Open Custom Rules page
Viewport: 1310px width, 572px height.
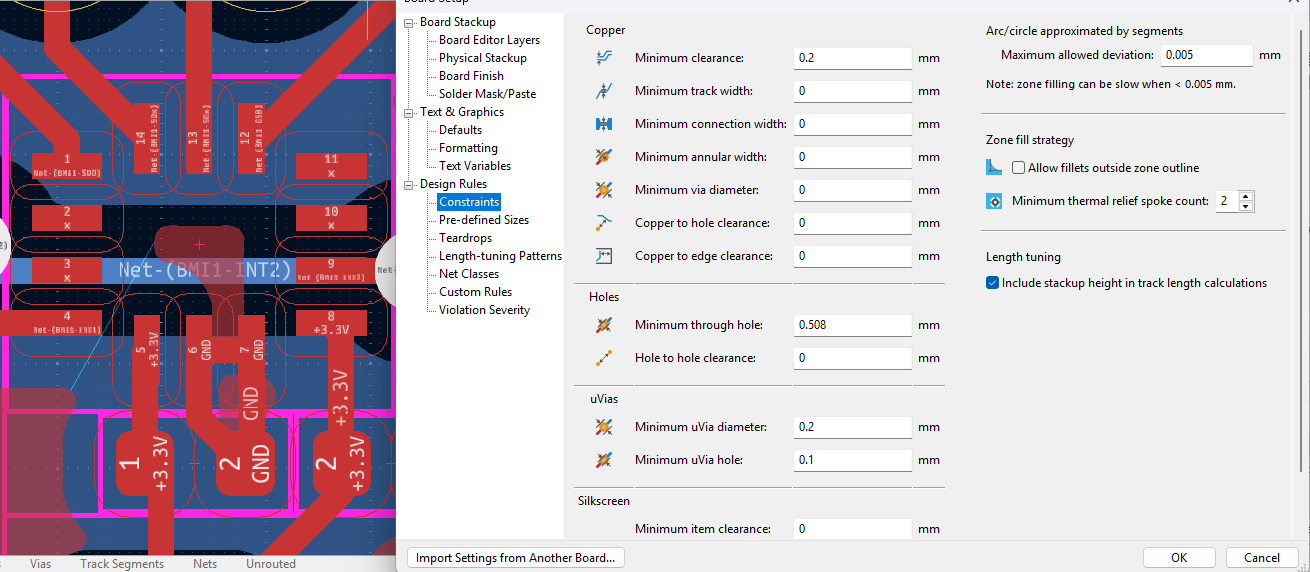pyautogui.click(x=475, y=292)
